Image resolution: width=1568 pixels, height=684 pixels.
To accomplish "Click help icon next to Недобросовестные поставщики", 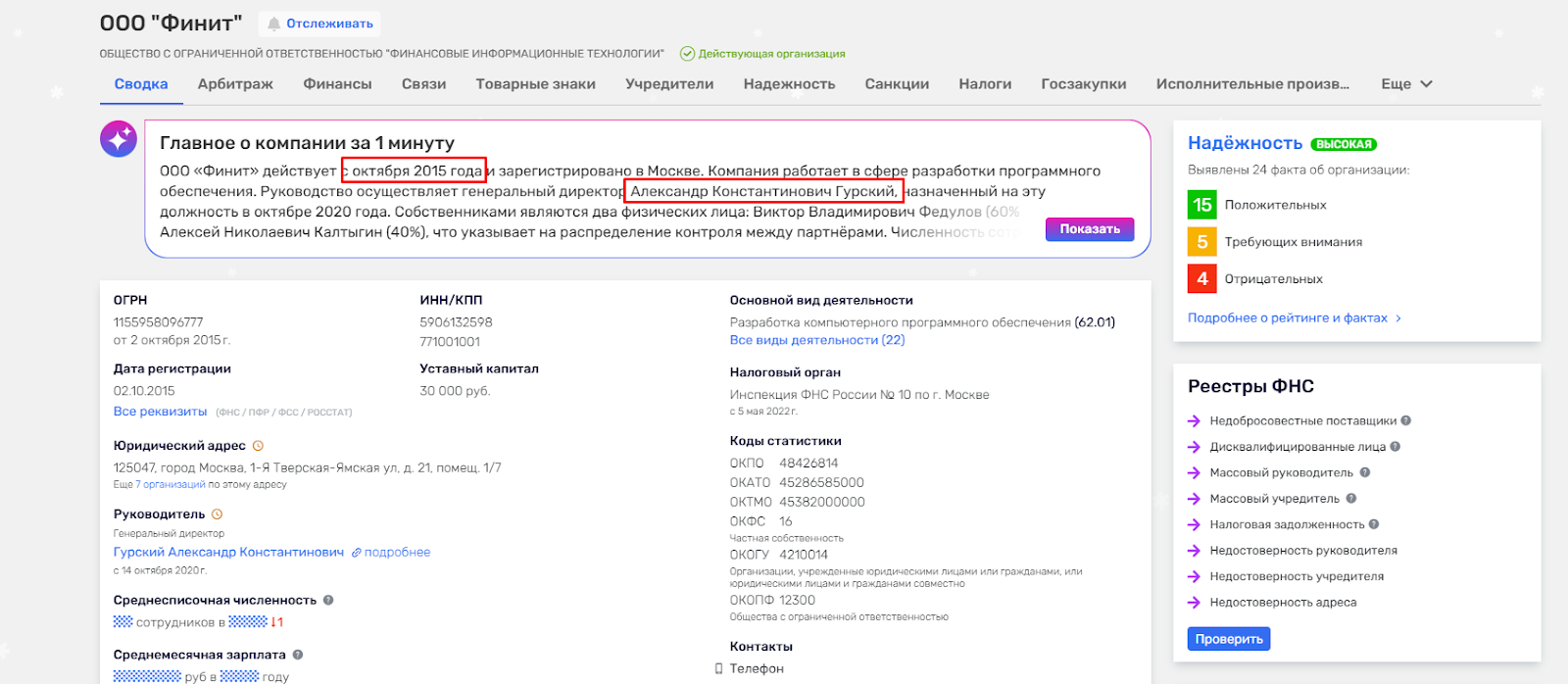I will [1406, 420].
